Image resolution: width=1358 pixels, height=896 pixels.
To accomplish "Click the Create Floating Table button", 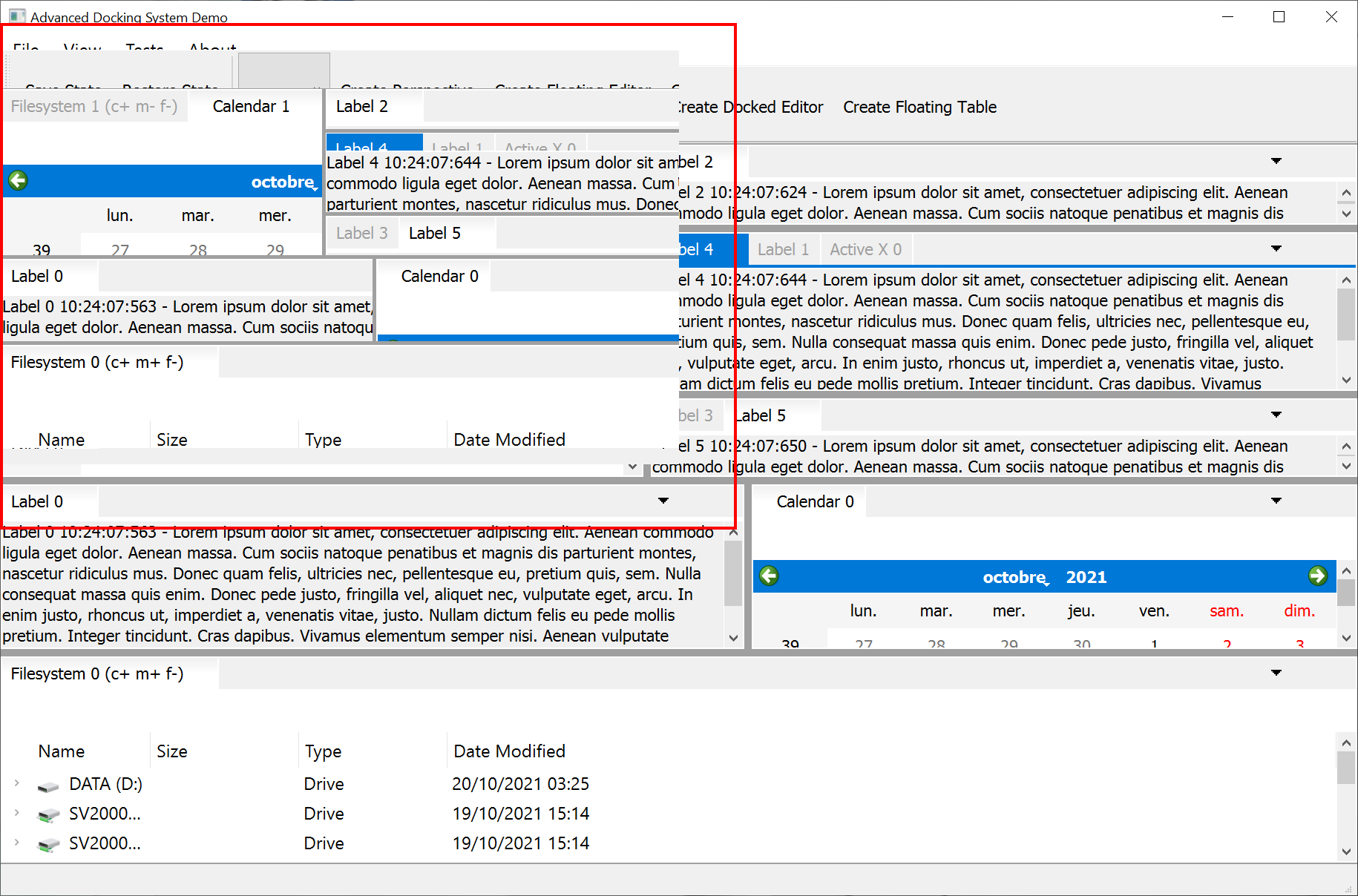I will [x=919, y=107].
